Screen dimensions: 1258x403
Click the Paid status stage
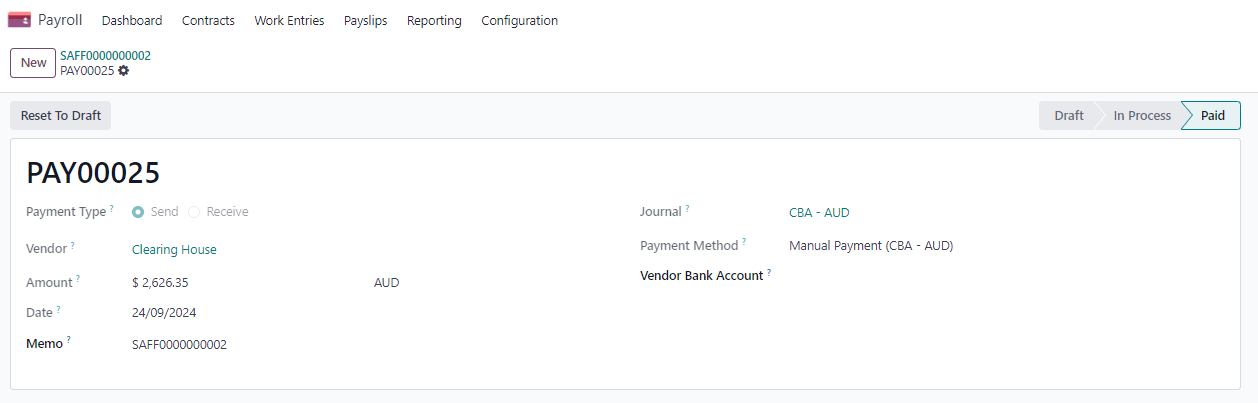coord(1212,116)
